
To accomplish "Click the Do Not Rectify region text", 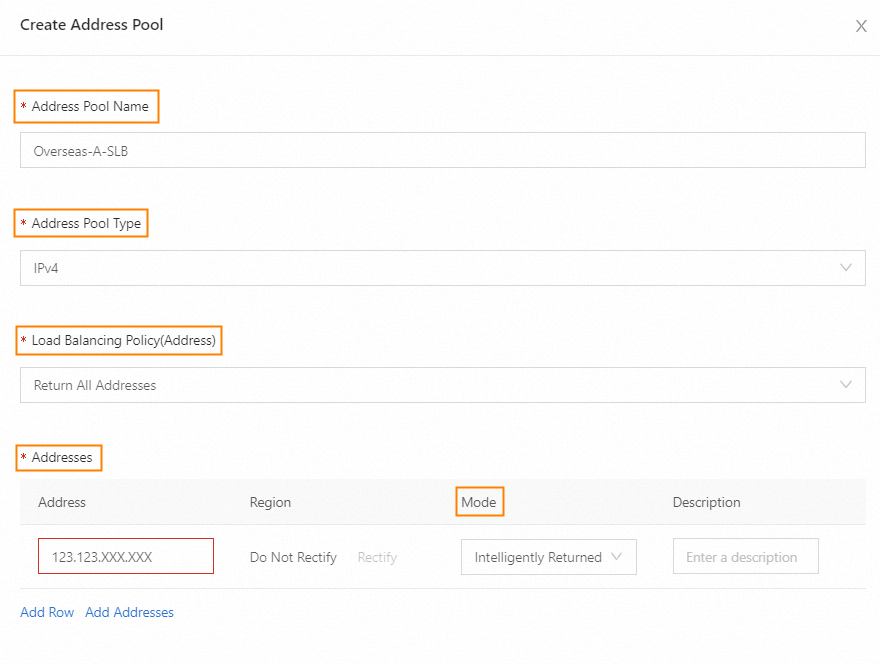I will 293,557.
